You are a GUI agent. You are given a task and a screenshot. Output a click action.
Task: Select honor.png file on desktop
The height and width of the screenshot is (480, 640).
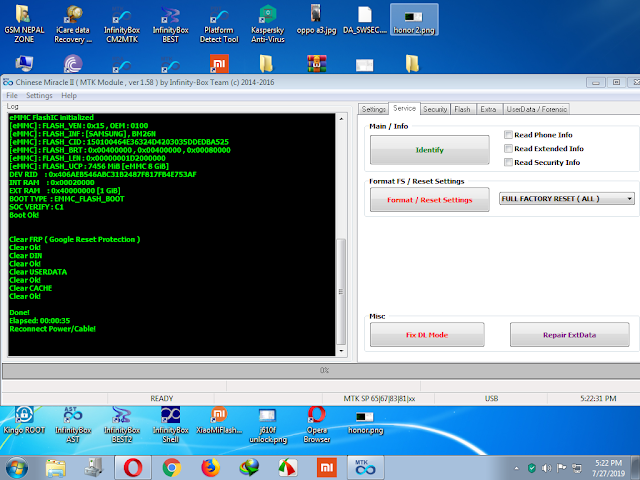pyautogui.click(x=365, y=422)
